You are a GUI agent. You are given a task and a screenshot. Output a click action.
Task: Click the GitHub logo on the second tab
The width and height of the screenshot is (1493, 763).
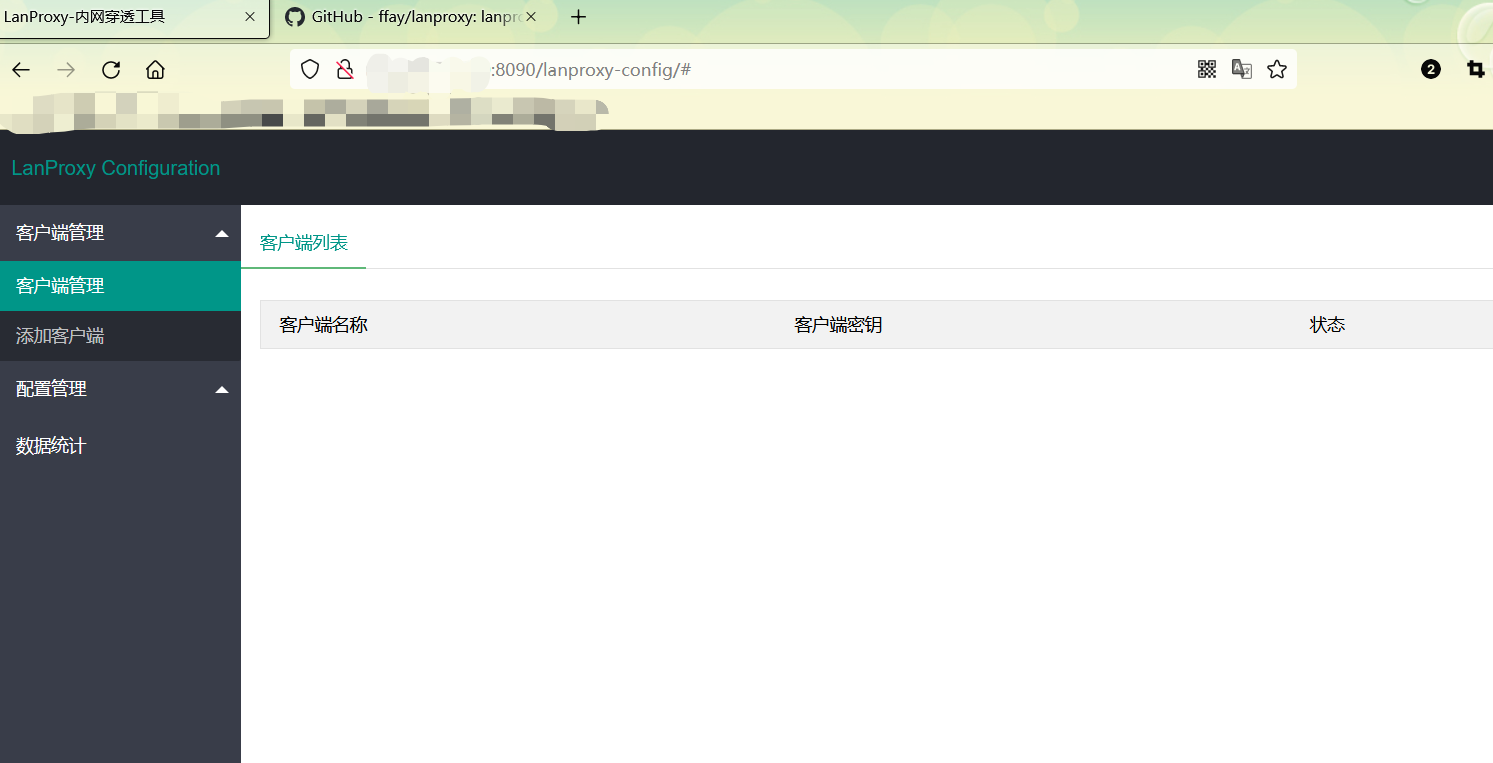click(294, 17)
